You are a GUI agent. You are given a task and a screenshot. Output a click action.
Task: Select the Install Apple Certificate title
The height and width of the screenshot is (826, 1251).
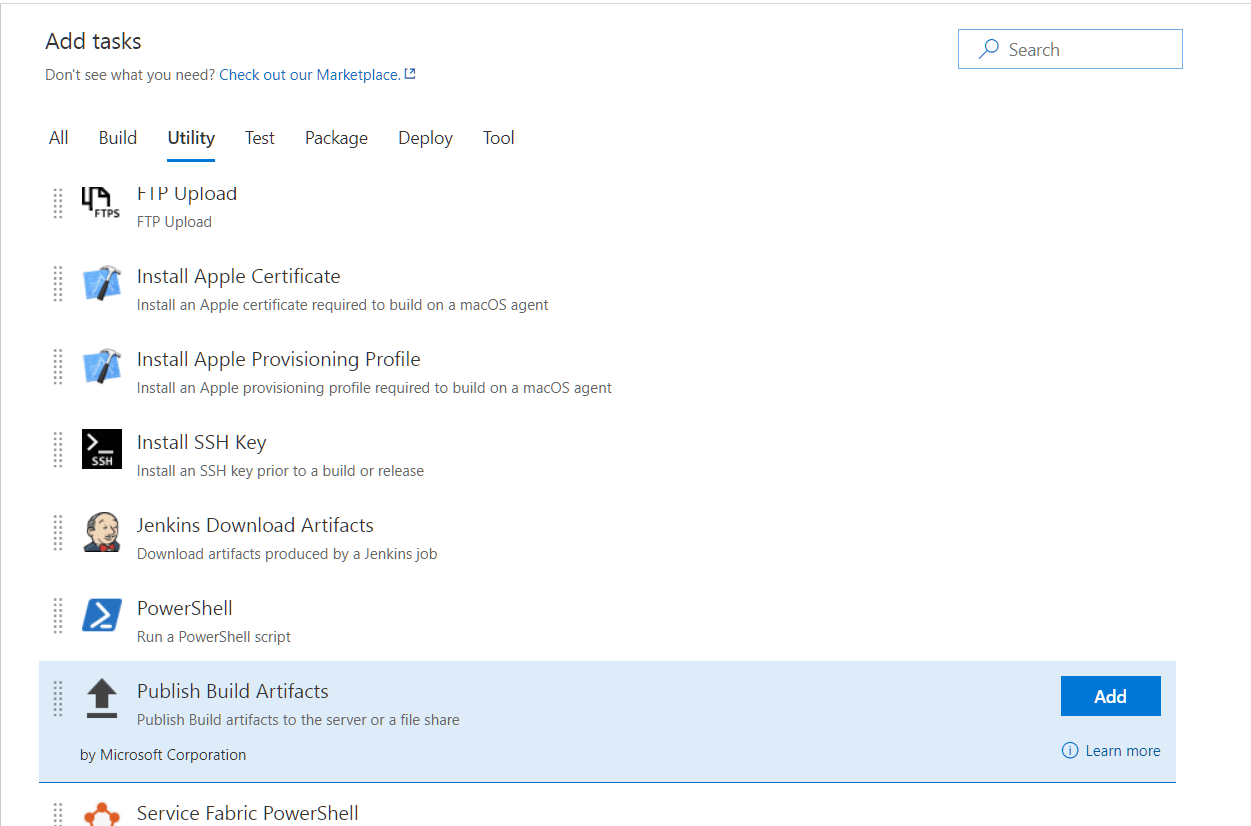point(239,276)
